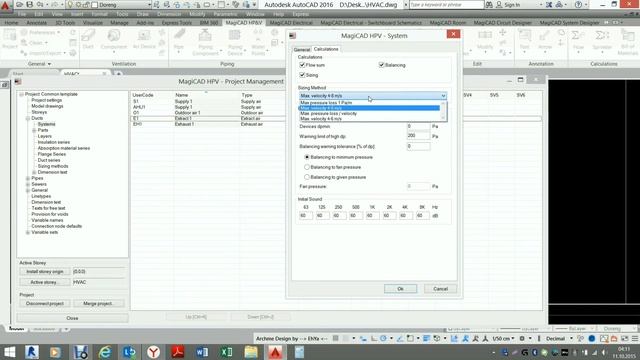Expand the Pipes tree node

[28, 178]
